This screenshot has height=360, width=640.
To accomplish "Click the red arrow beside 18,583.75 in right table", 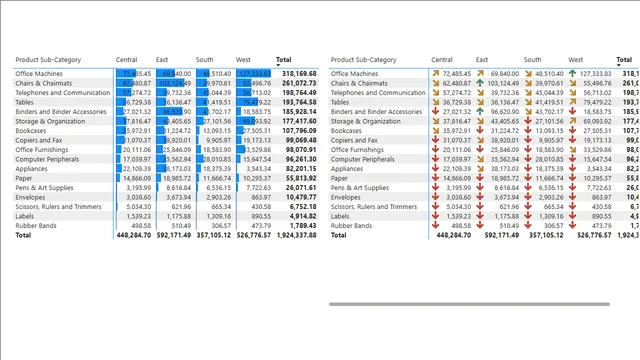I will [x=573, y=111].
